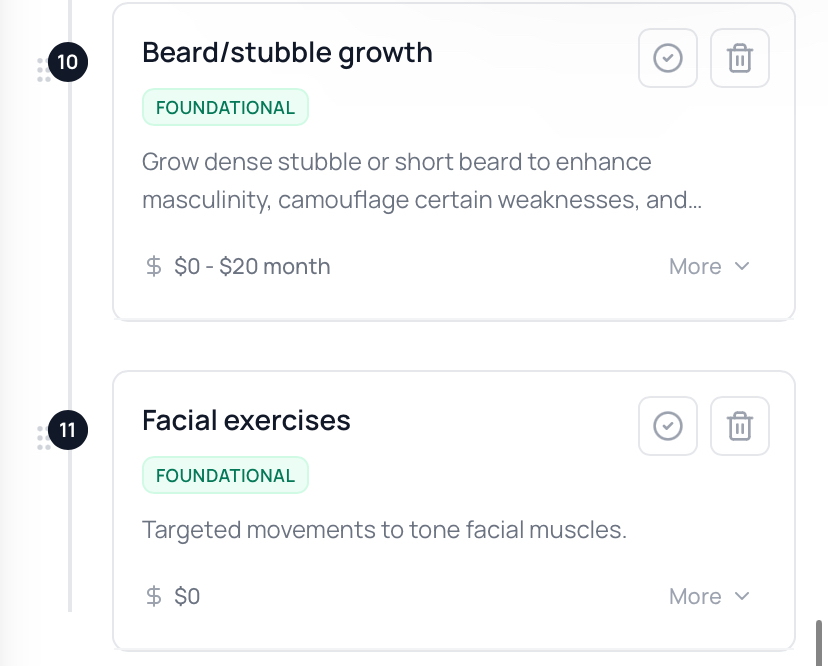Open the Facial exercises title
The height and width of the screenshot is (666, 828).
coord(246,420)
